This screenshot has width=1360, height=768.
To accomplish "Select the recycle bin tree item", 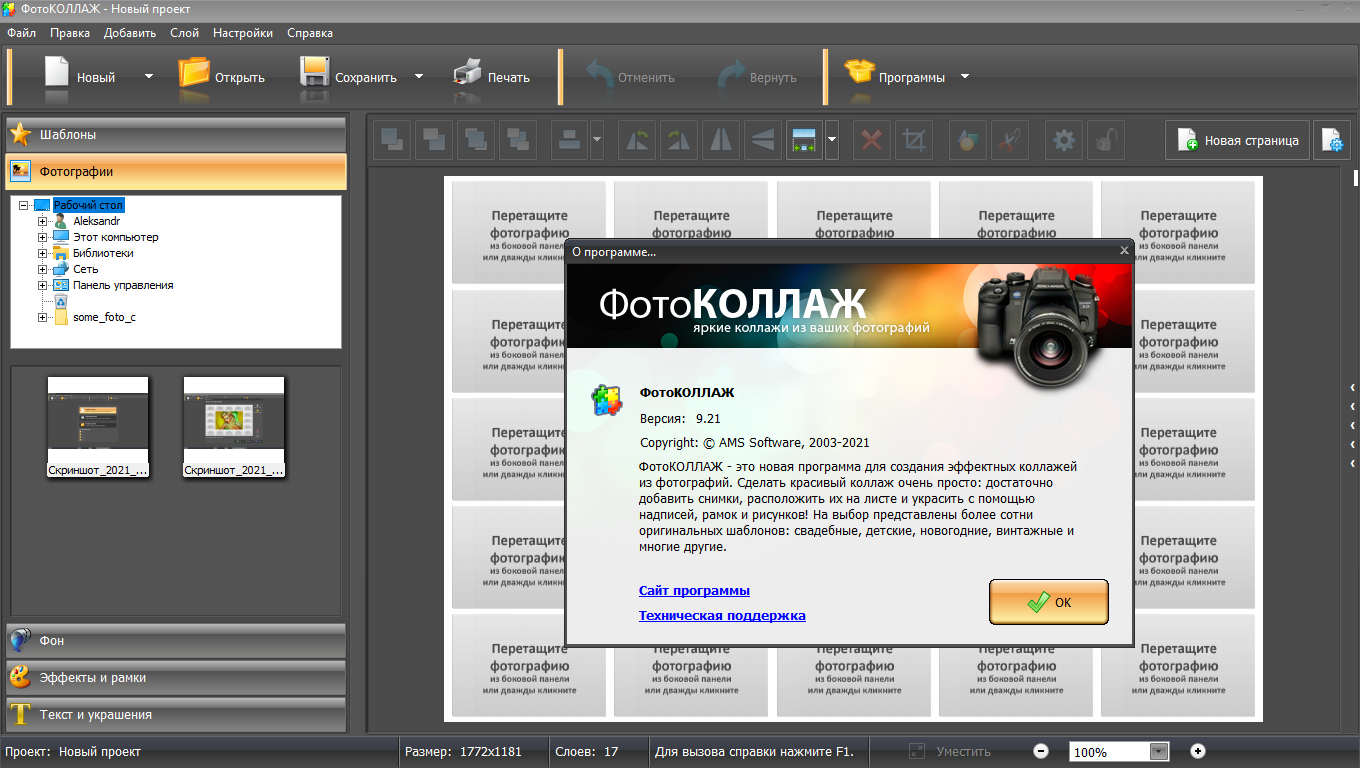I will pos(60,301).
